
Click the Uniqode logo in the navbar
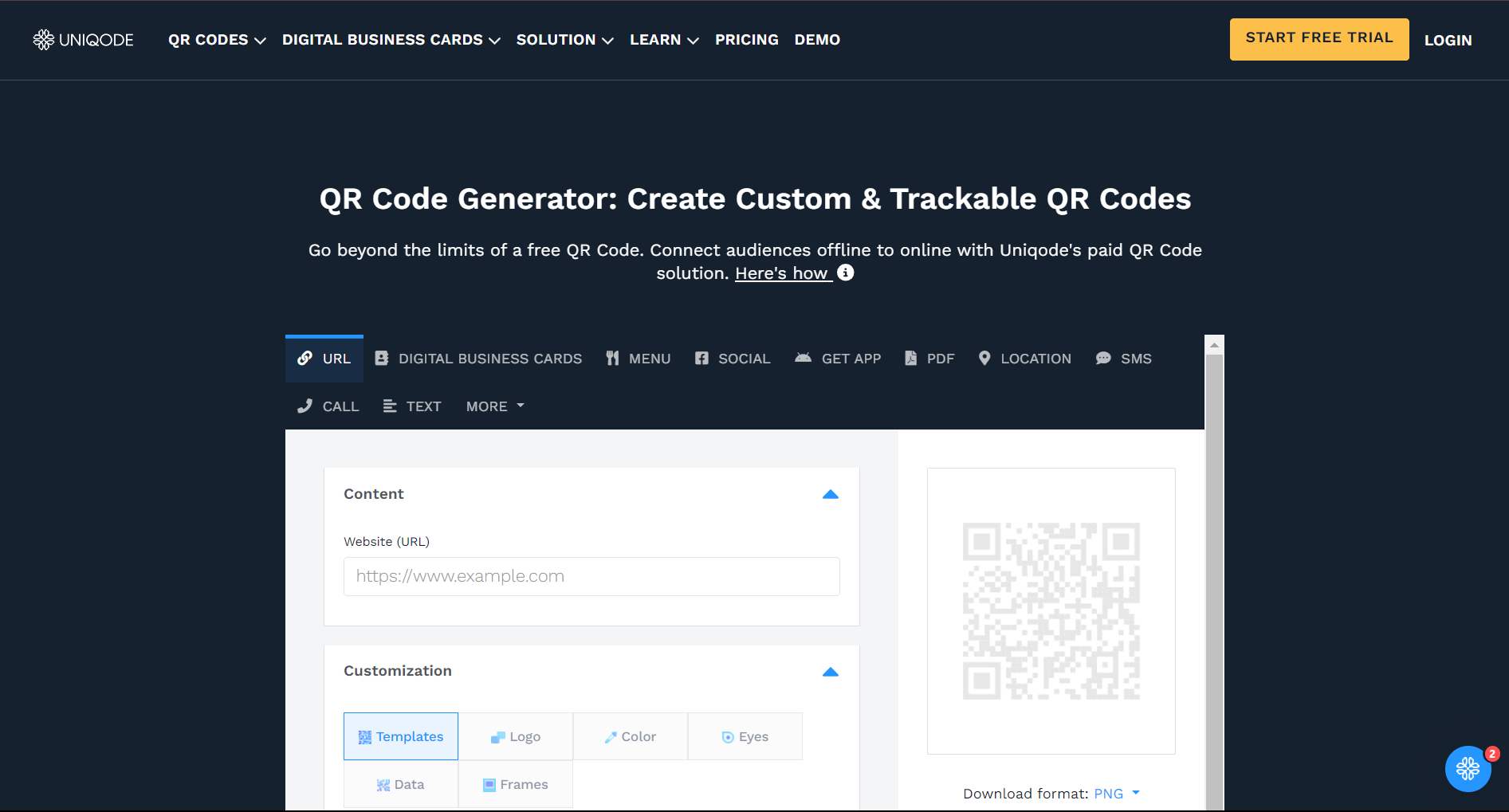pyautogui.click(x=83, y=39)
